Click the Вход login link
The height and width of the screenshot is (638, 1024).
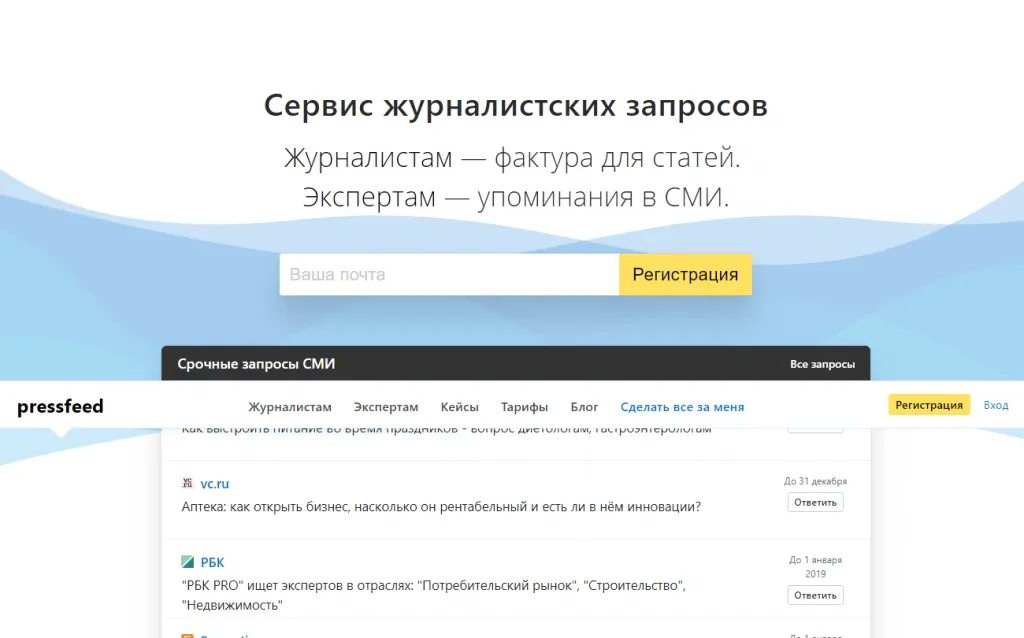point(996,406)
